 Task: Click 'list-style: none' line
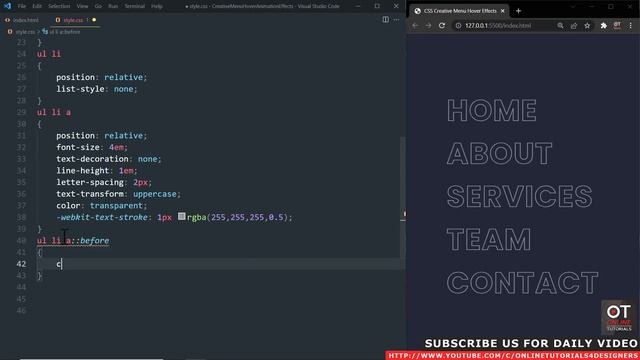[97, 89]
